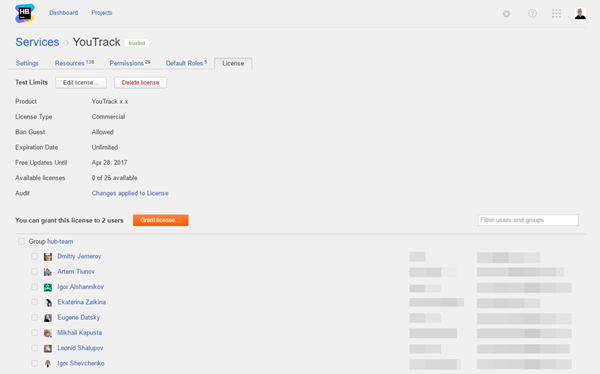Open Eugene Datsky's user link

[78, 318]
